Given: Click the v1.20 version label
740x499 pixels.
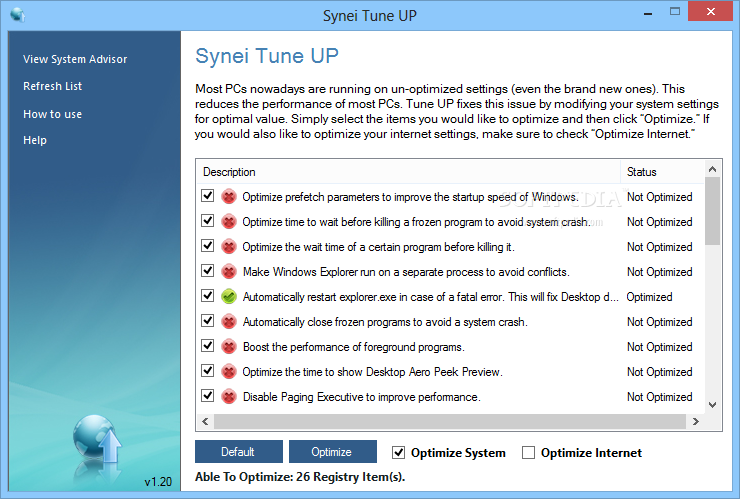Looking at the screenshot, I should 158,482.
